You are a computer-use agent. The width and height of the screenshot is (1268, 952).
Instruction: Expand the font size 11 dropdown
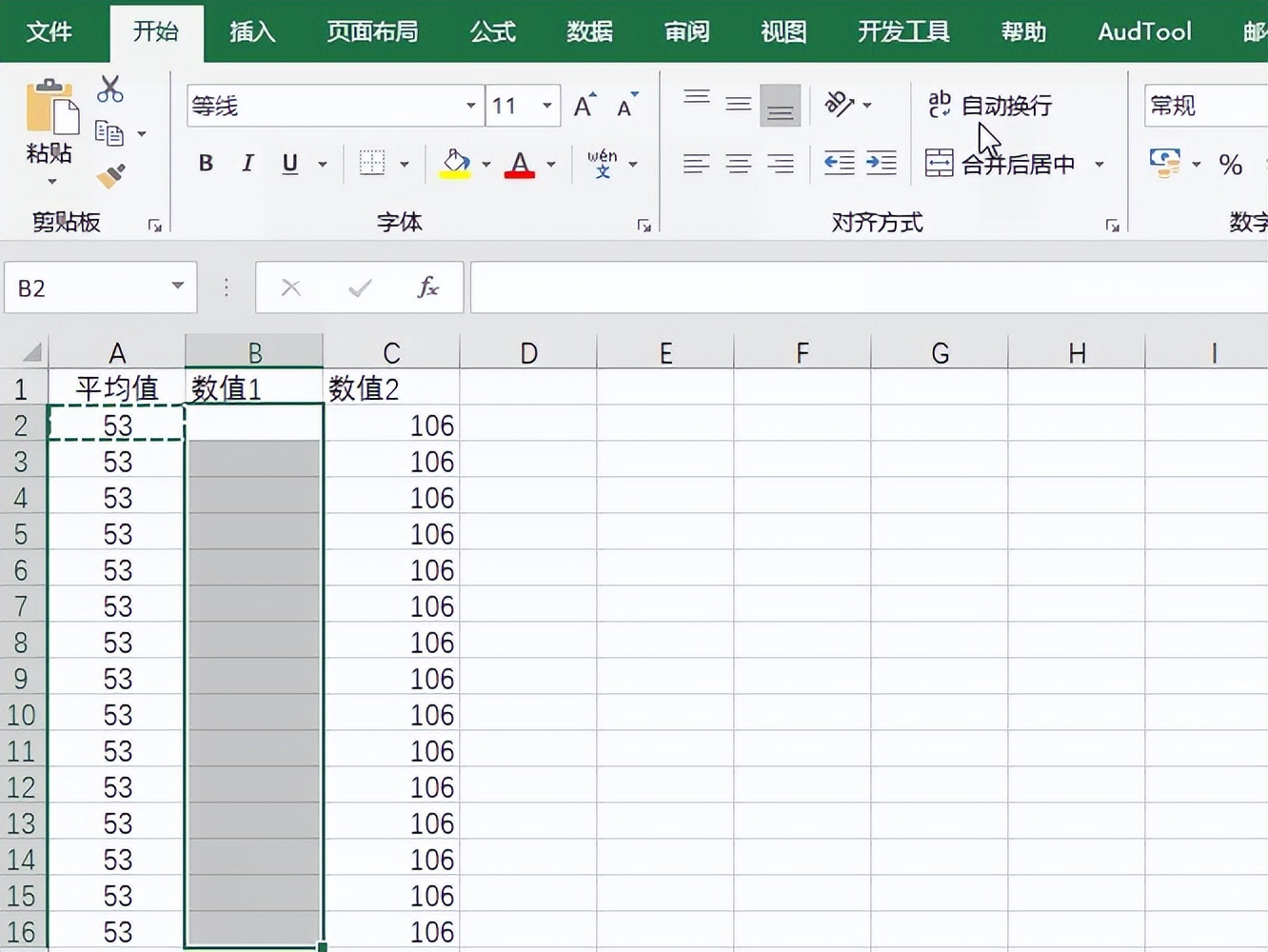[545, 106]
